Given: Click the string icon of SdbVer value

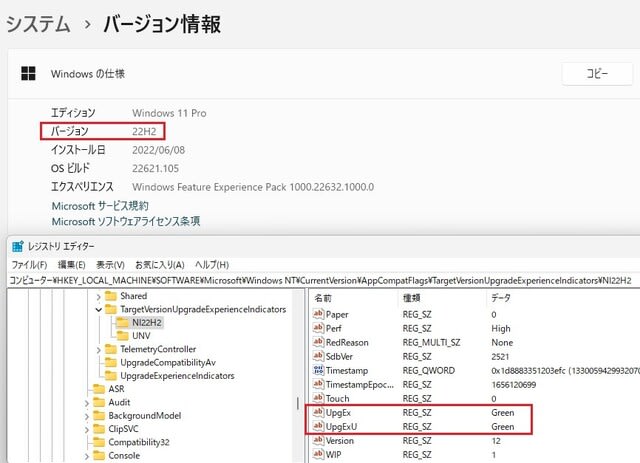Looking at the screenshot, I should coord(318,356).
